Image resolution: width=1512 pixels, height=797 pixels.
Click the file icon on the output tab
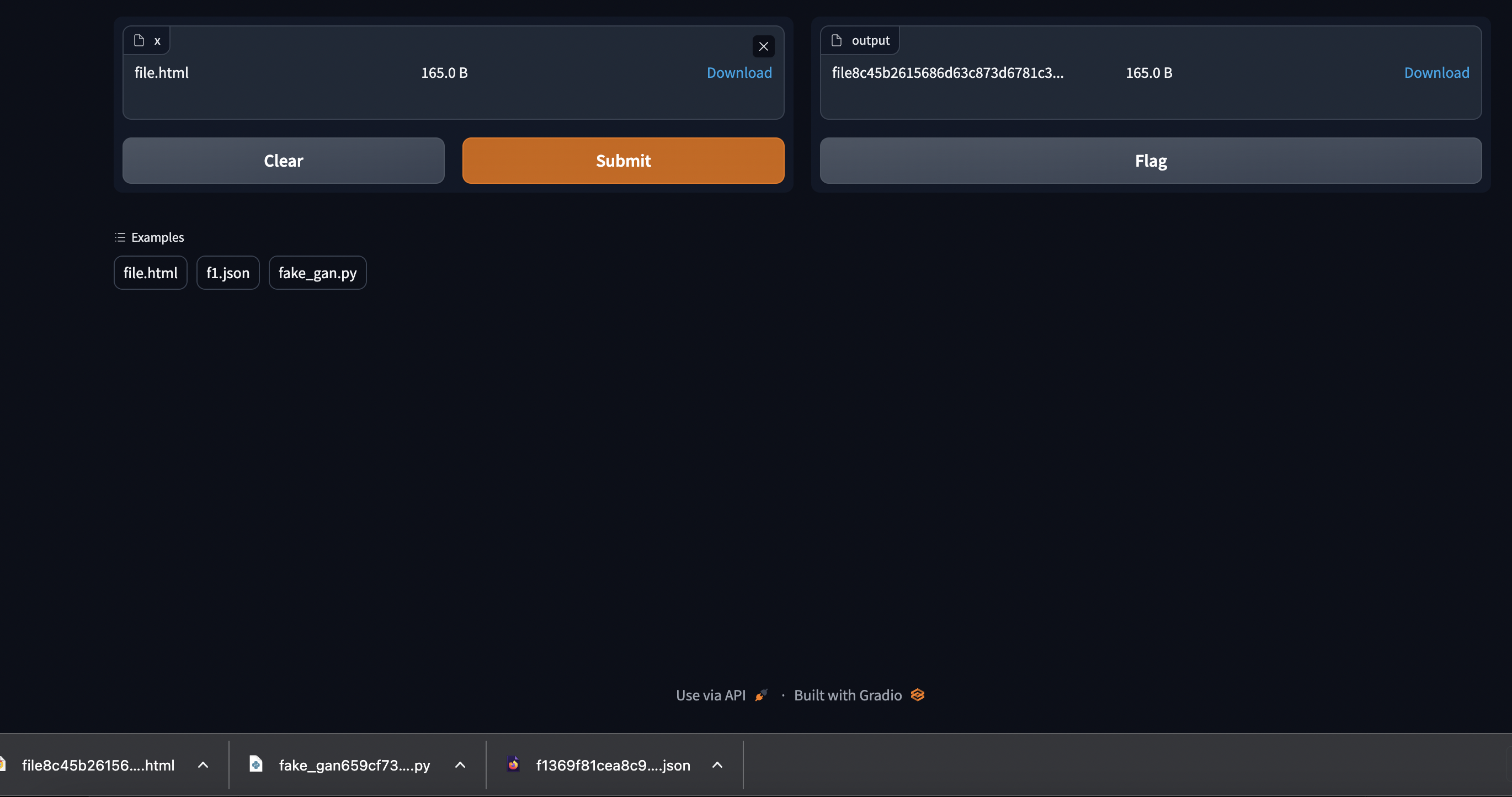click(x=836, y=40)
